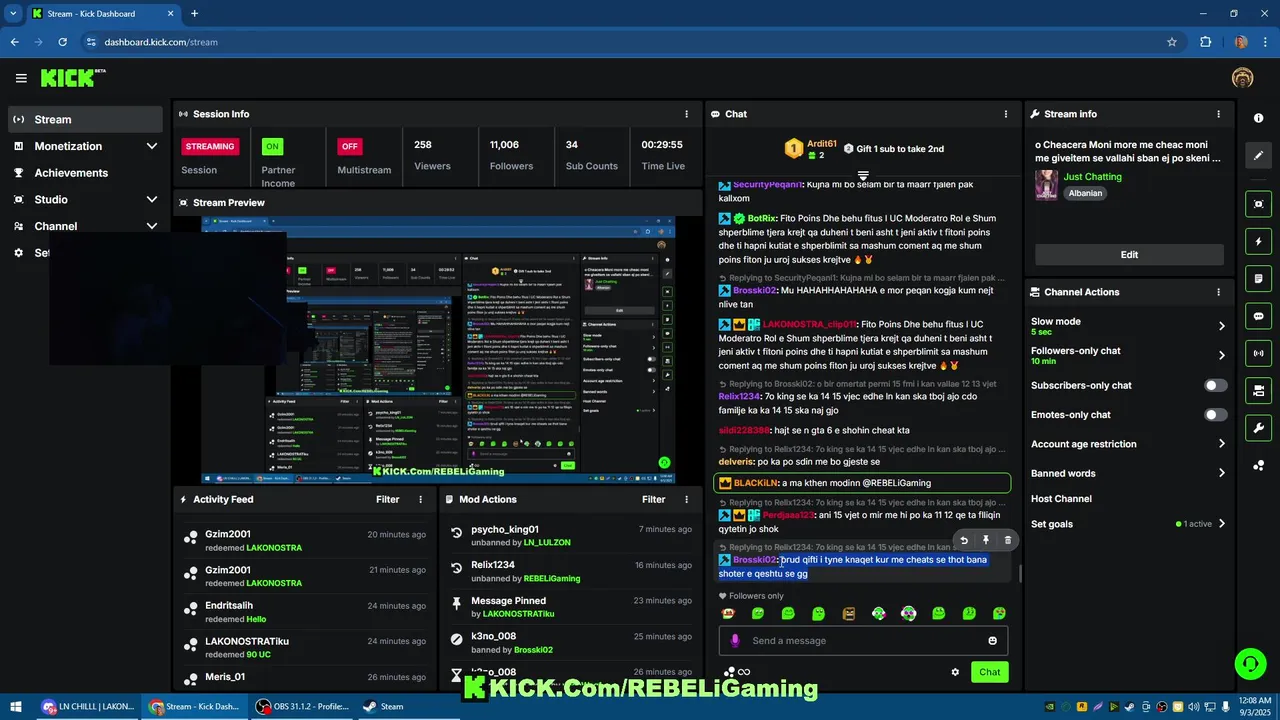Open the green support headset button
Viewport: 1280px width, 720px height.
click(1249, 664)
